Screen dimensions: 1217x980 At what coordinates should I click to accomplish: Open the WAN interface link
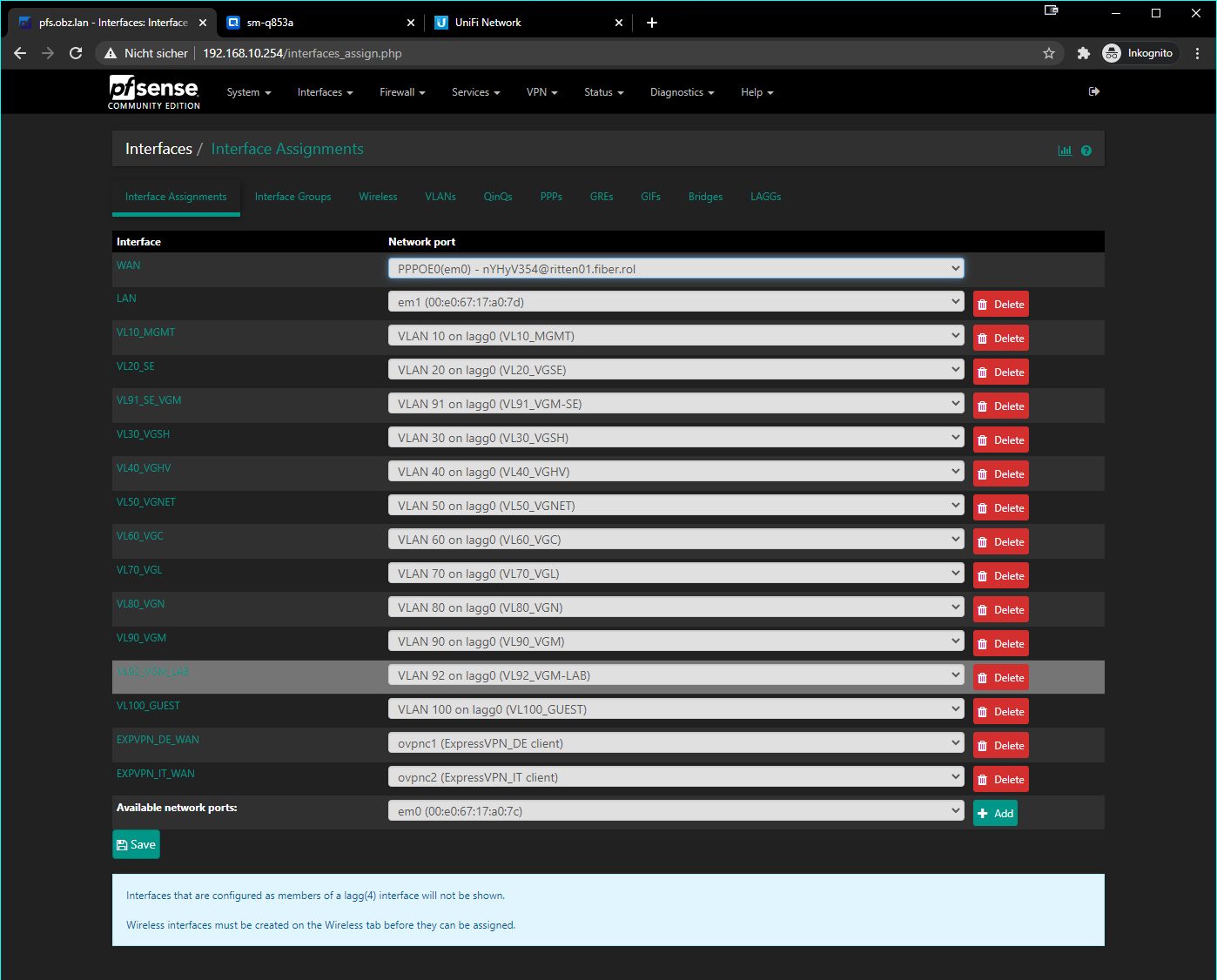(128, 265)
